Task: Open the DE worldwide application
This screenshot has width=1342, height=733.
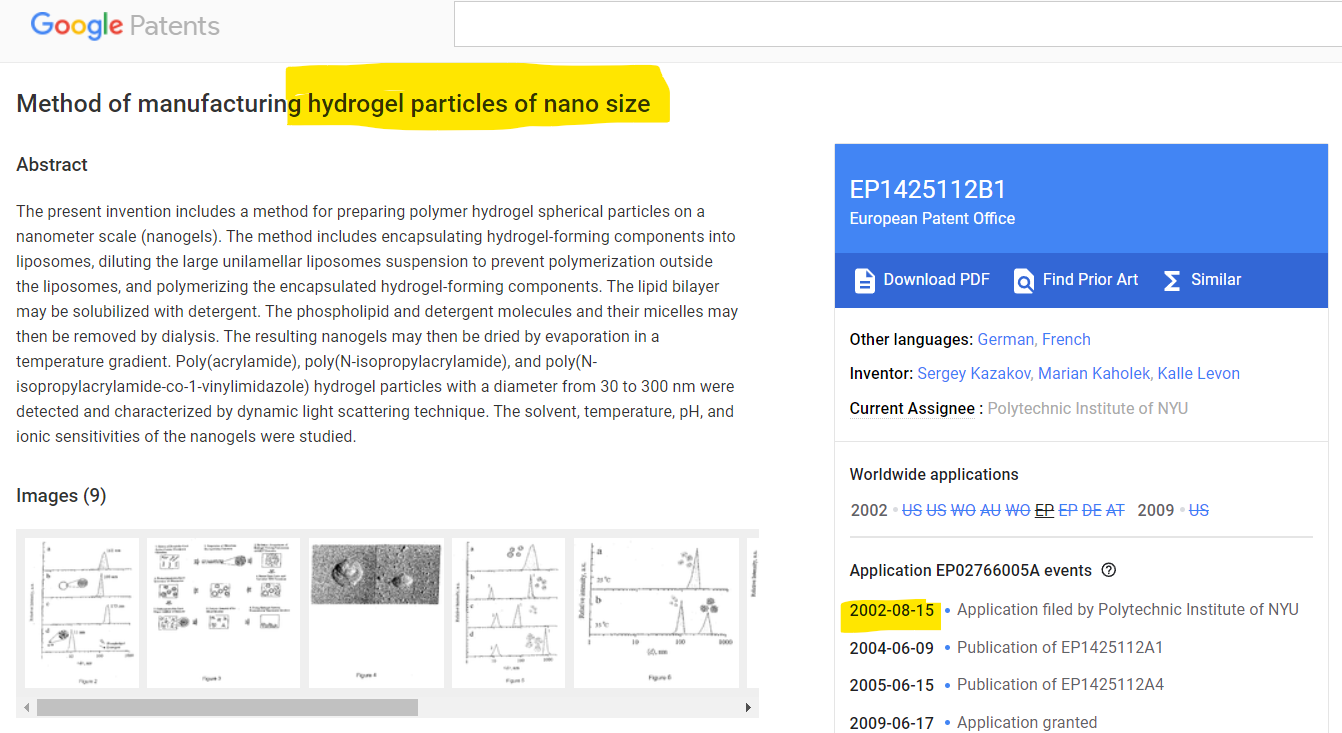Action: coord(1091,510)
